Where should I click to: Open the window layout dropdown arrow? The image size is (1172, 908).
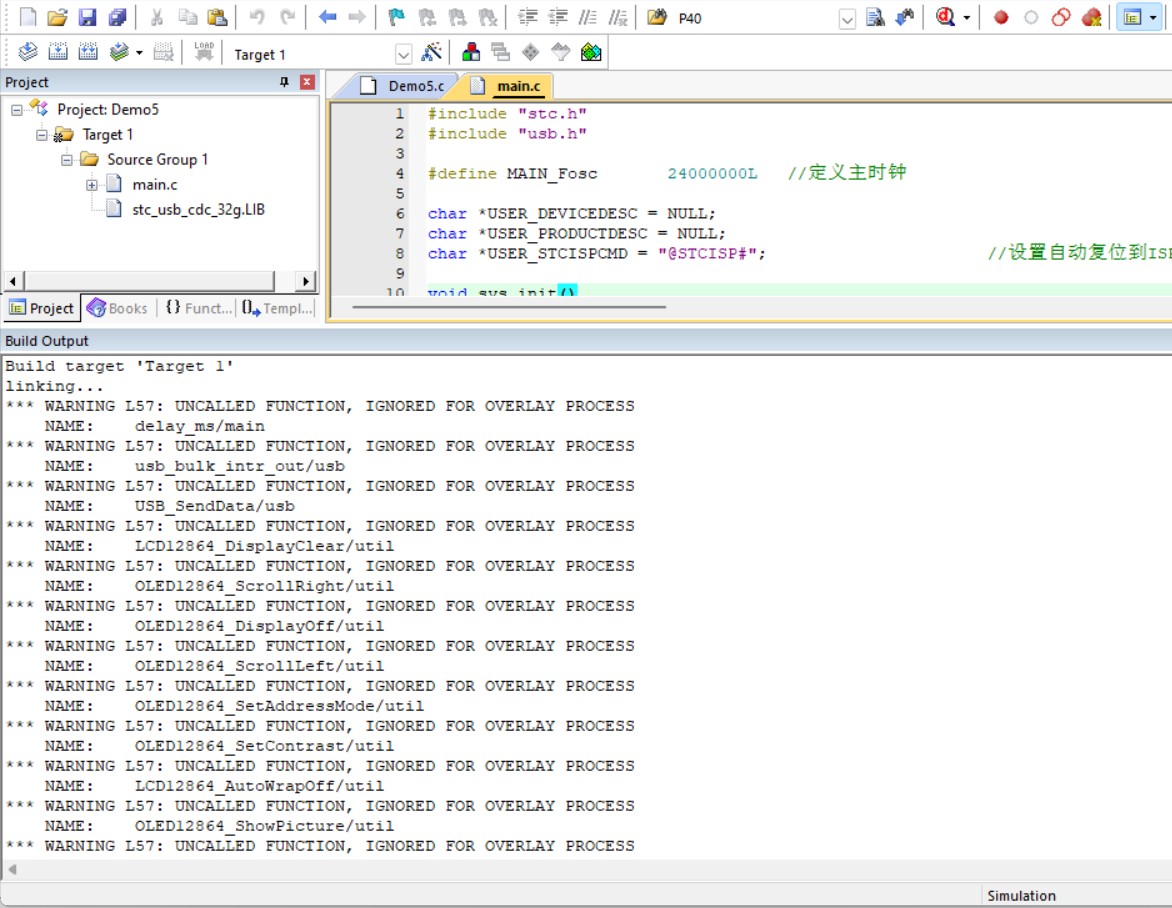(x=1153, y=18)
